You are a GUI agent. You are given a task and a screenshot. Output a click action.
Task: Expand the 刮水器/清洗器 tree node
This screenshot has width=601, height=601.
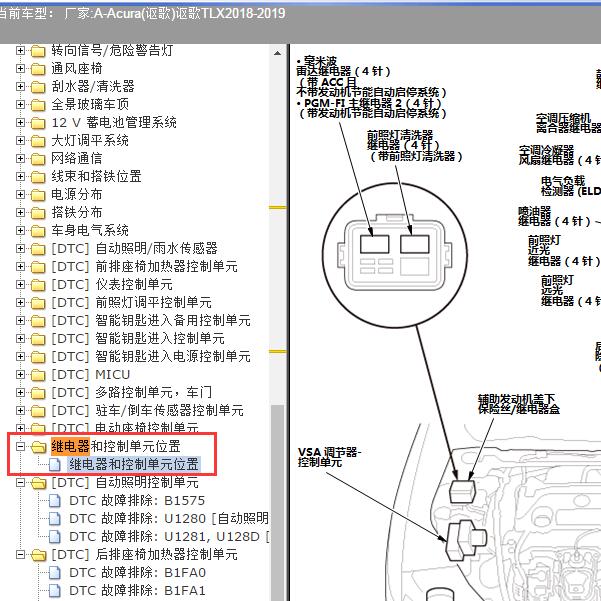pos(20,87)
